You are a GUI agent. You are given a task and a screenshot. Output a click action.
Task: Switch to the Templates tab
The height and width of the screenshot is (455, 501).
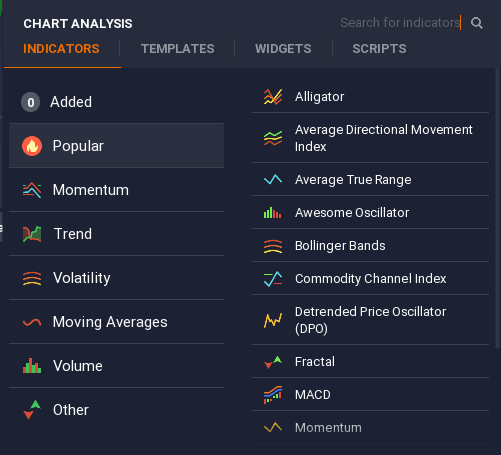177,49
